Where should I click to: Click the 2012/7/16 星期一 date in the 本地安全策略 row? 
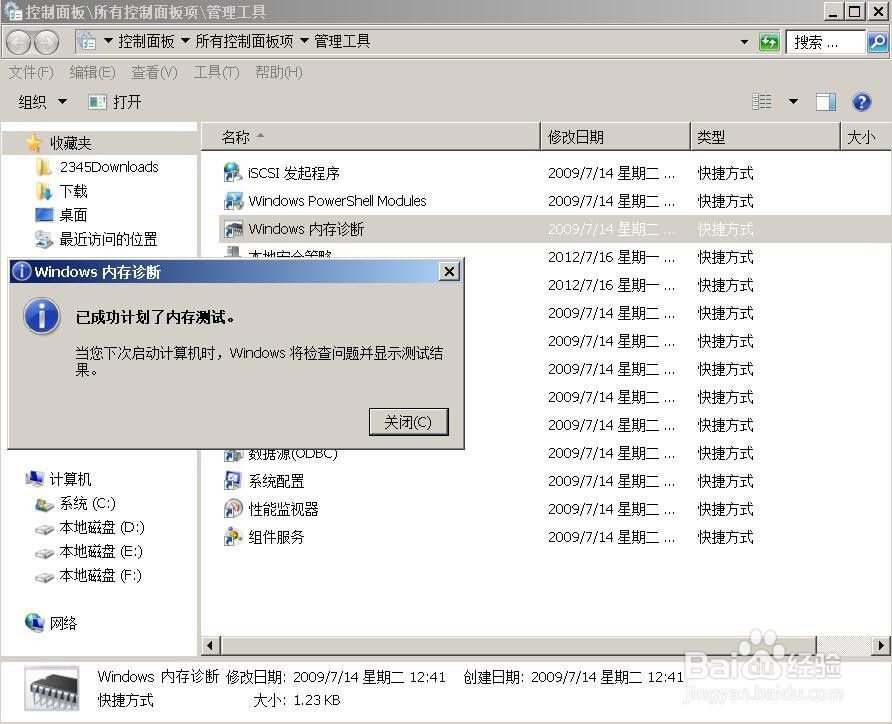(612, 257)
